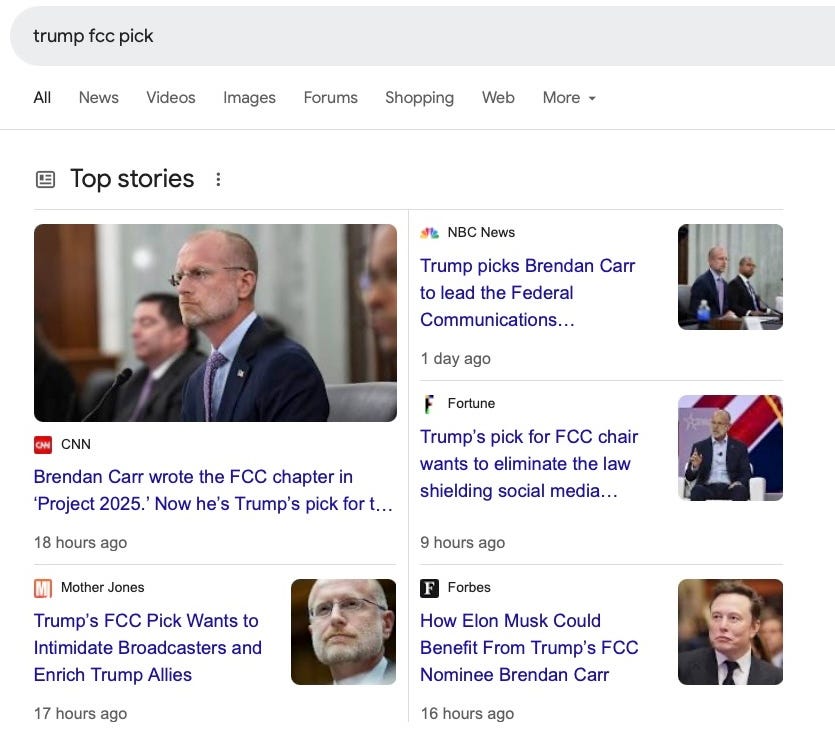Switch to the News tab
This screenshot has height=741, width=835.
coord(99,97)
